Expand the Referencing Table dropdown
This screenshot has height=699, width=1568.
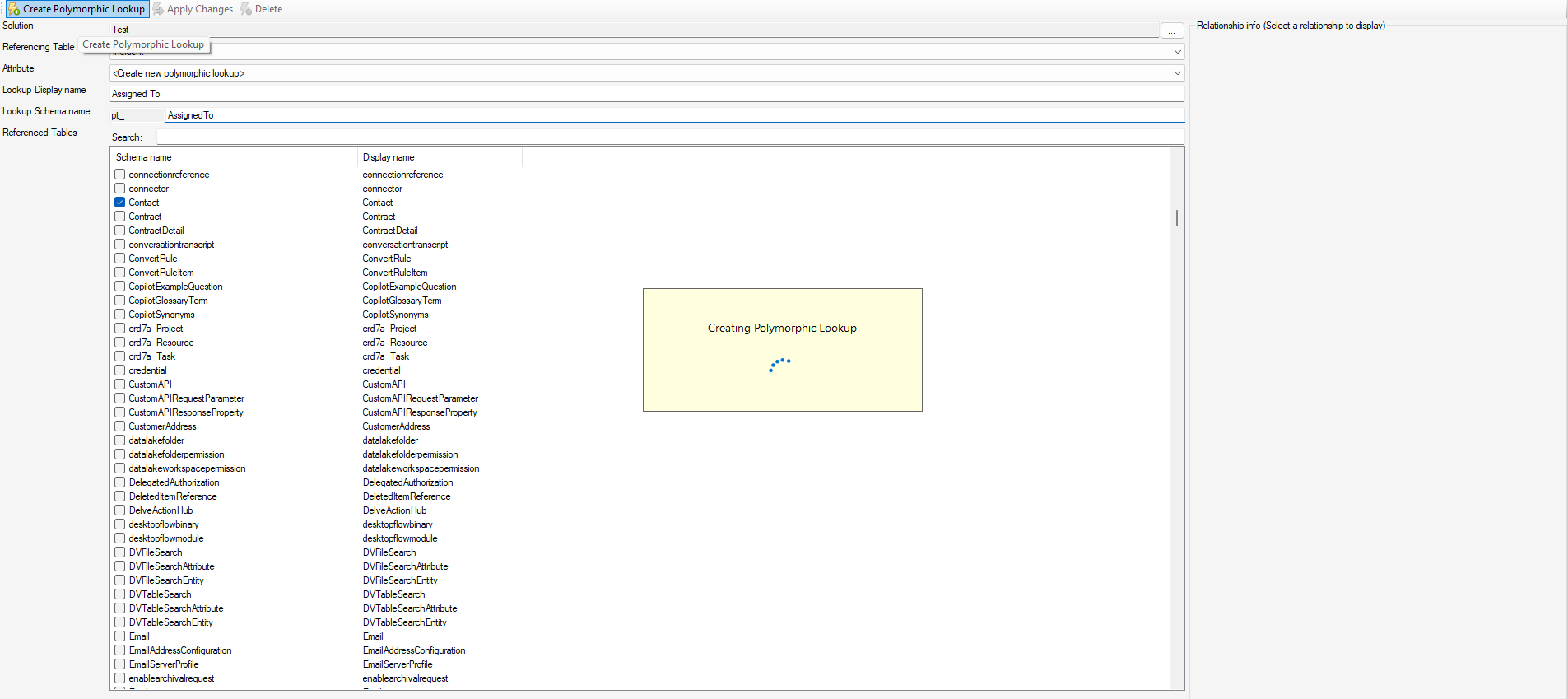click(x=1177, y=52)
